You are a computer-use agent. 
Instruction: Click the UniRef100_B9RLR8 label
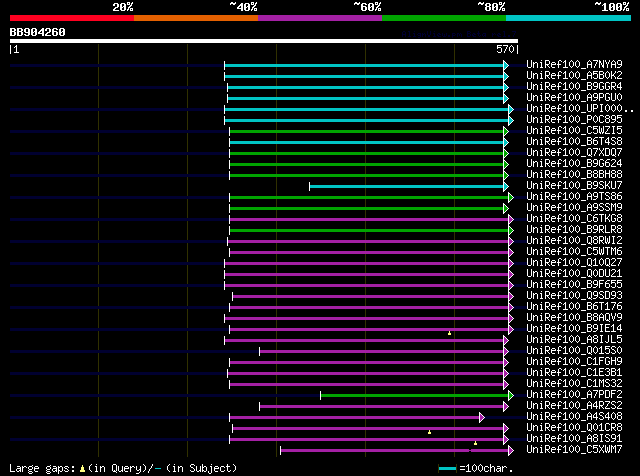pos(574,230)
